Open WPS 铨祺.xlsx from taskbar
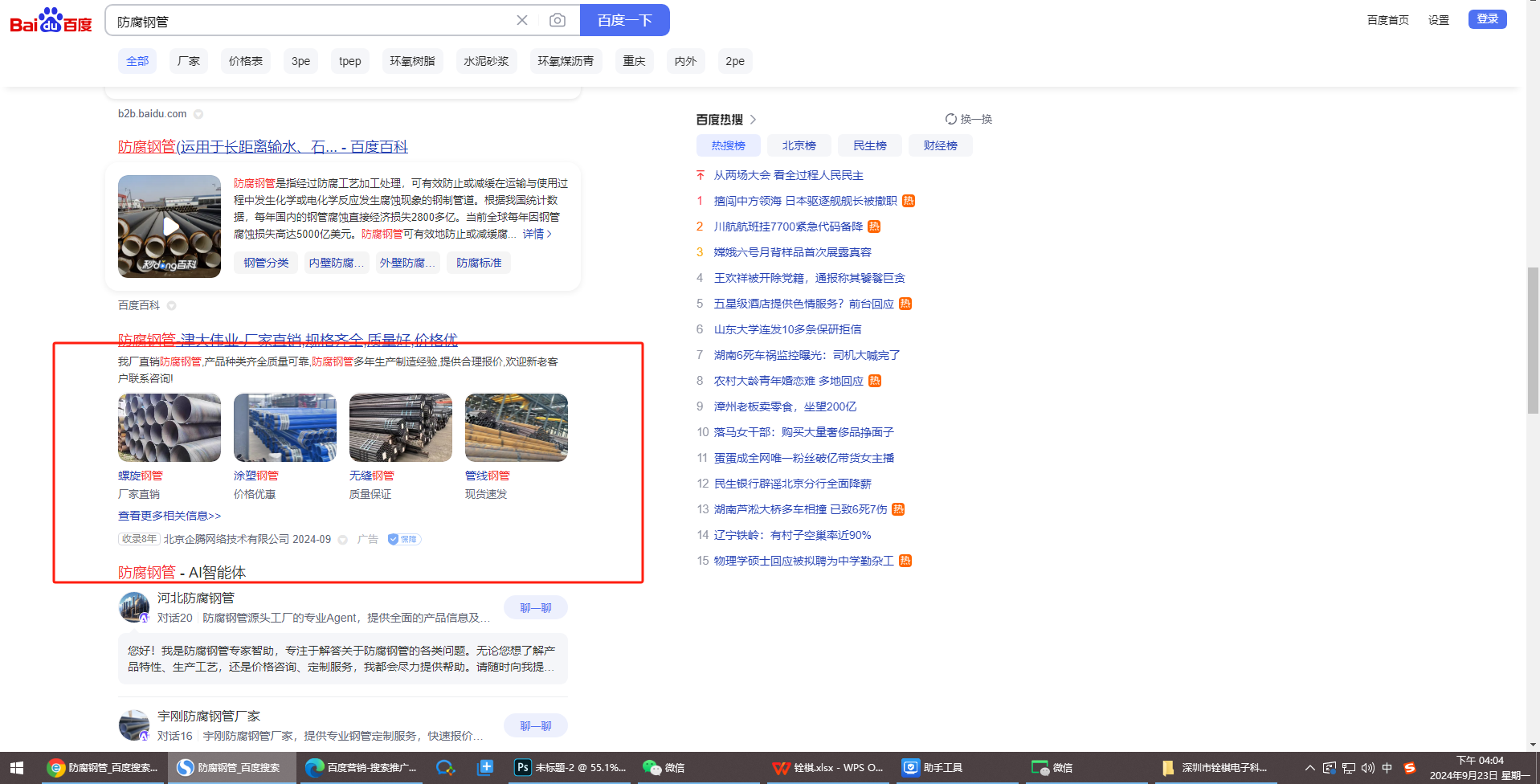Screen dimensions: 1540x784 tap(827, 767)
